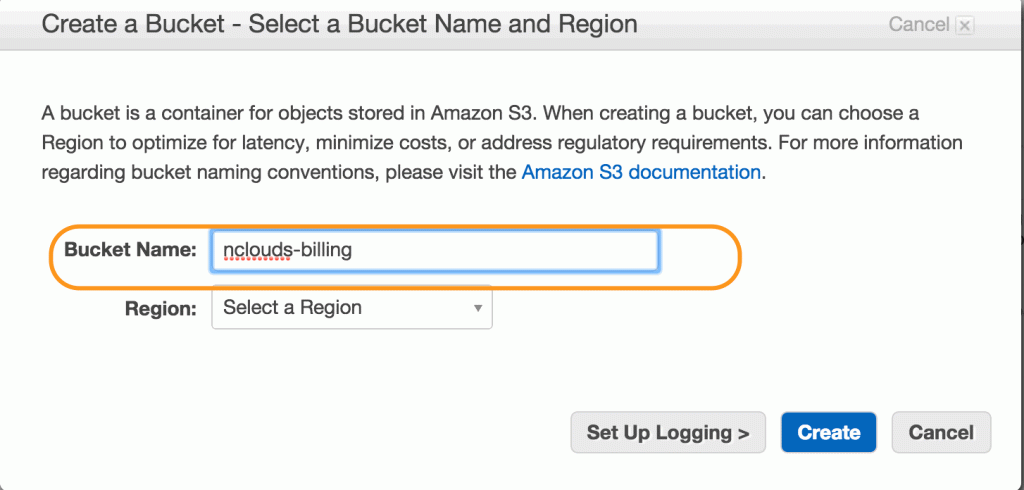Focus the Bucket Name text field
This screenshot has width=1024, height=490.
[434, 250]
